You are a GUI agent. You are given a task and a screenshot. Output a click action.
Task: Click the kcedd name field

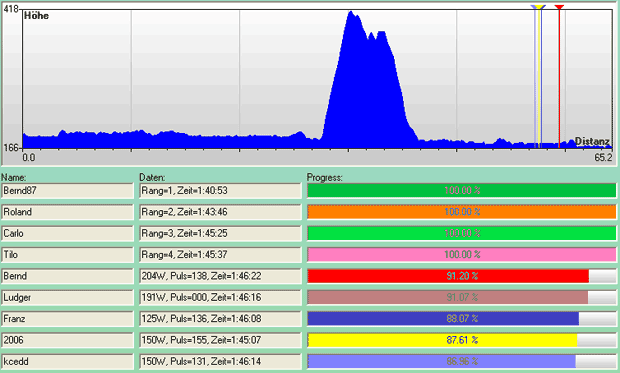click(68, 362)
